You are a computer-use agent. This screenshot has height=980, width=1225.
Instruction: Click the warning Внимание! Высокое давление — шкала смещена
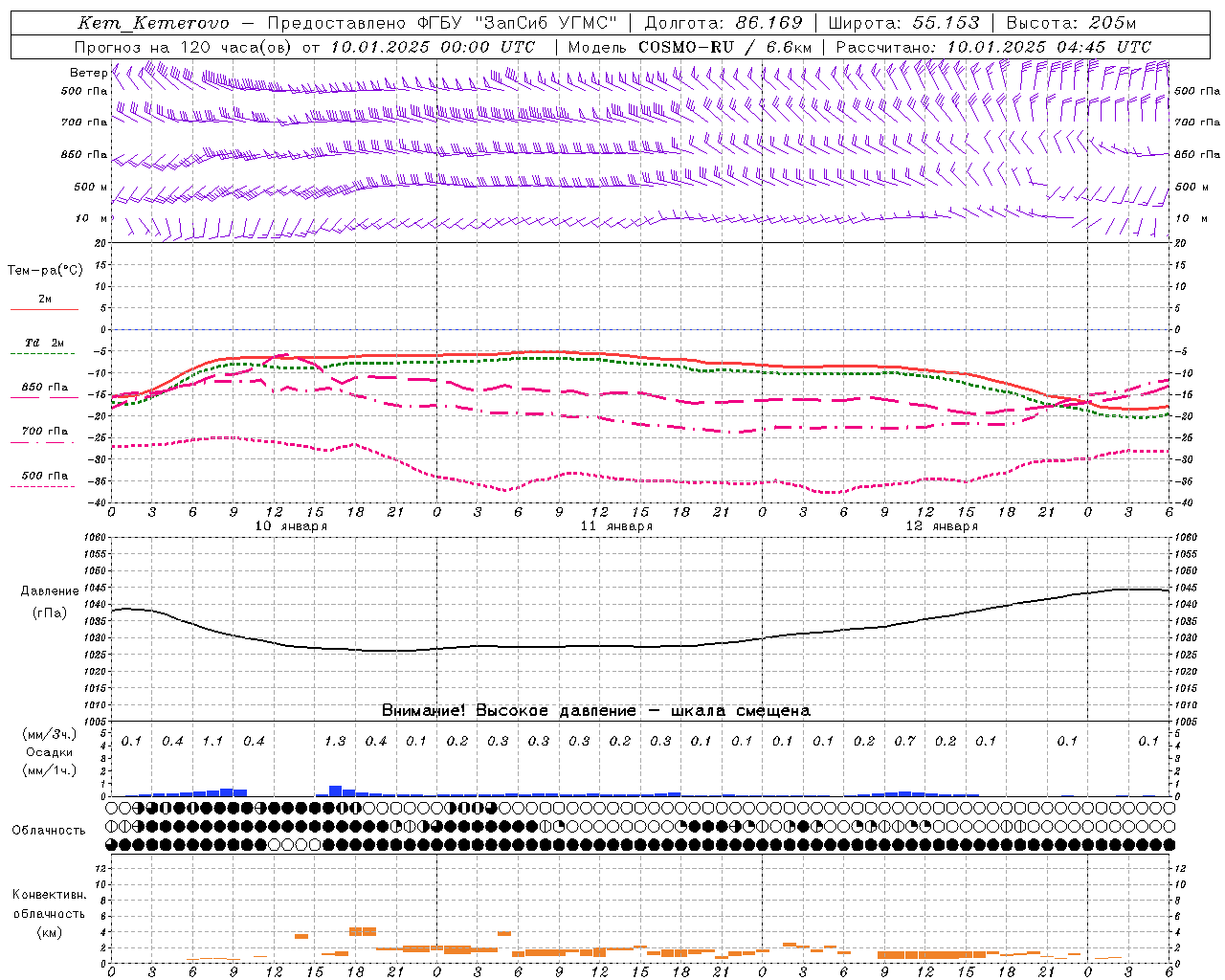click(x=595, y=711)
